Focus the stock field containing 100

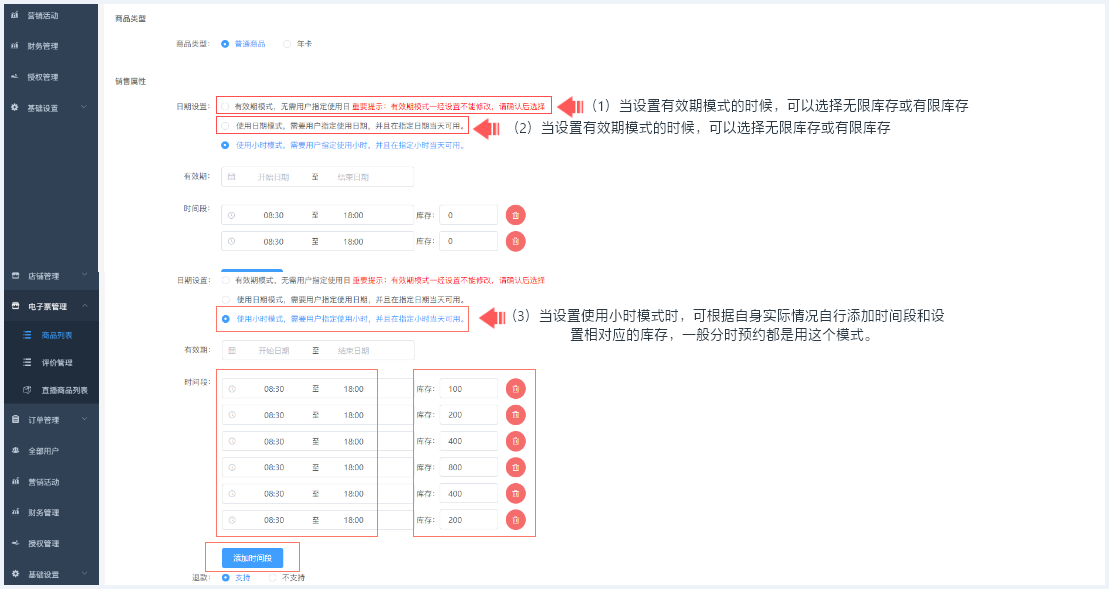pyautogui.click(x=468, y=389)
